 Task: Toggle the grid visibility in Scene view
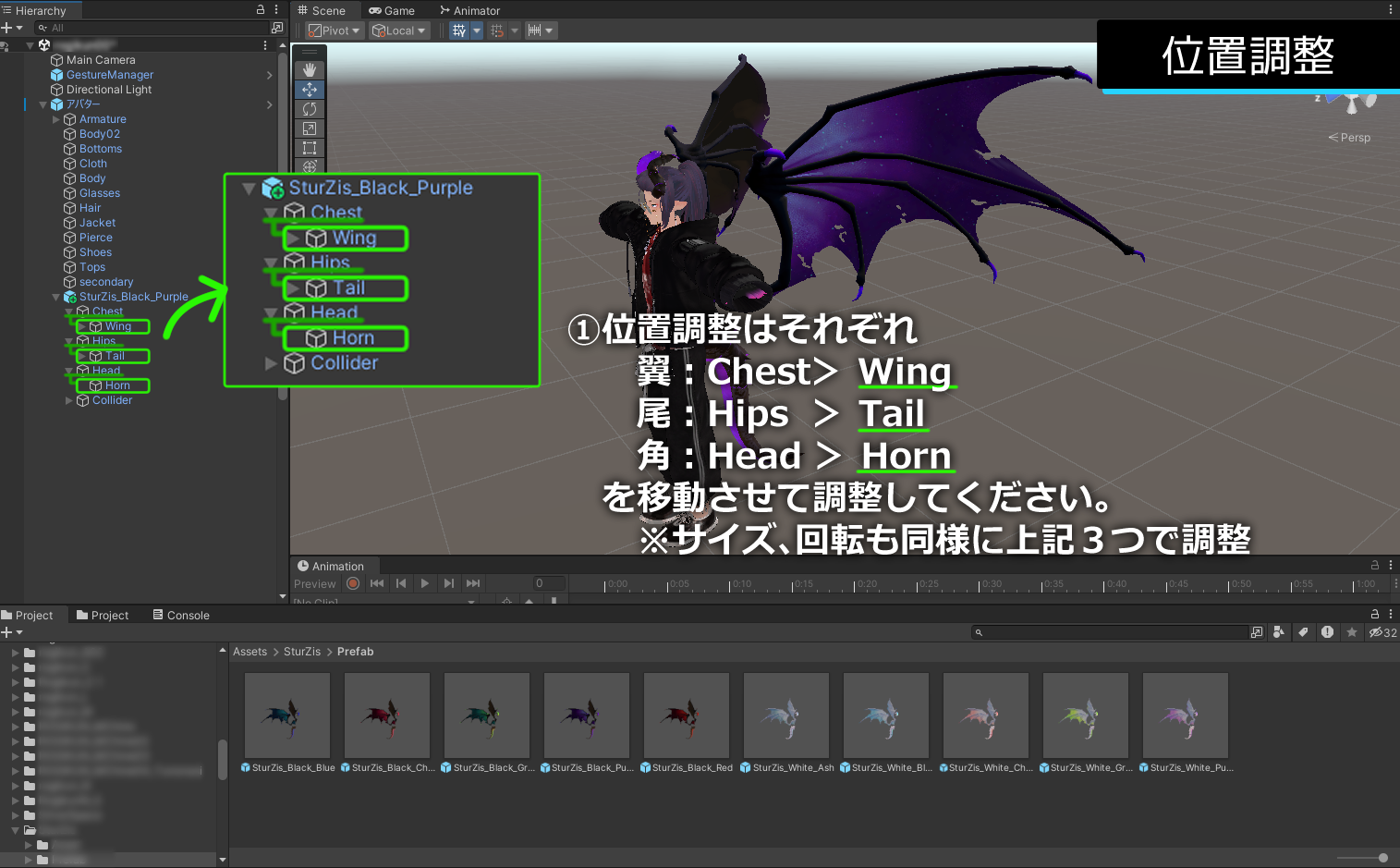[460, 30]
